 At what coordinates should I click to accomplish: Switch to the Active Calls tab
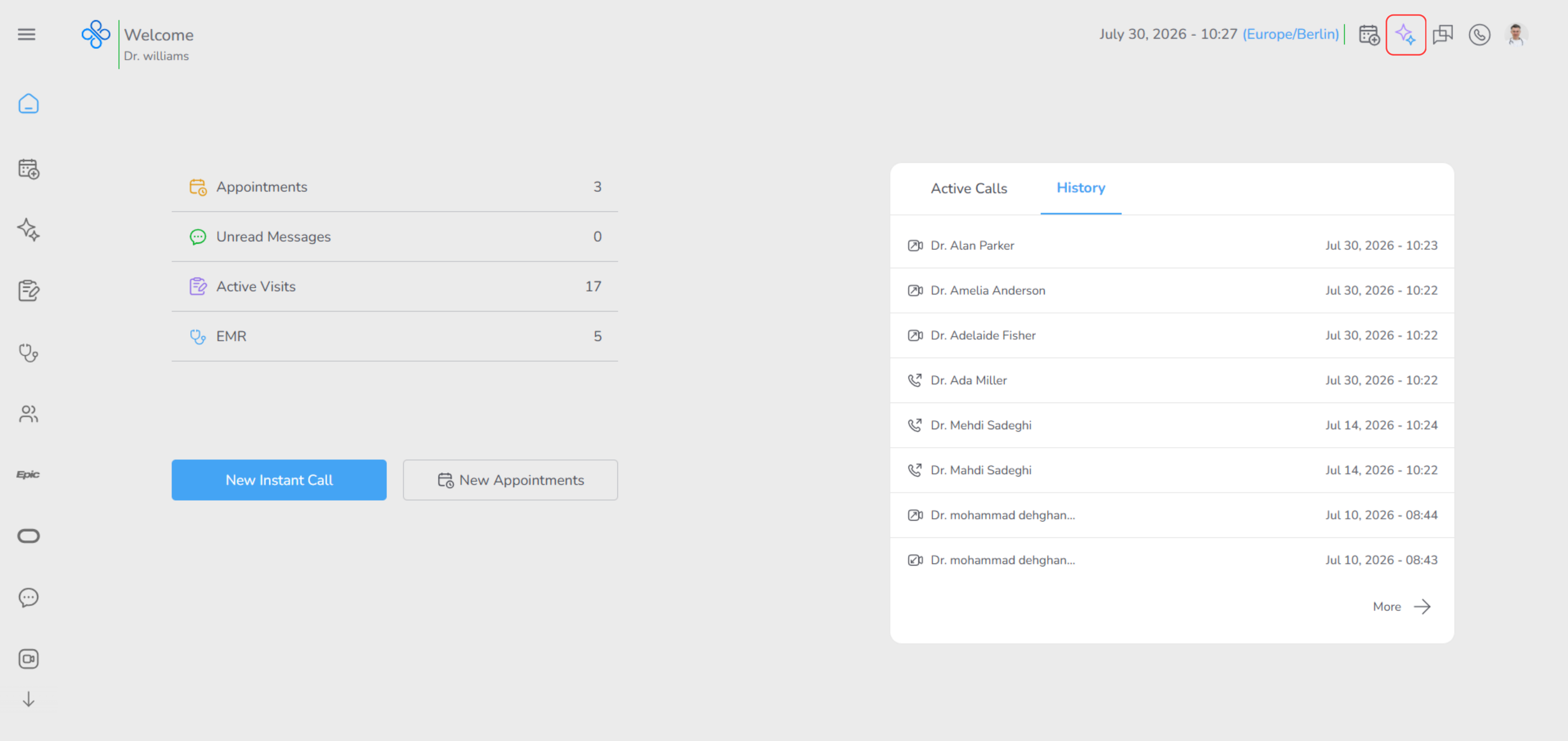968,189
